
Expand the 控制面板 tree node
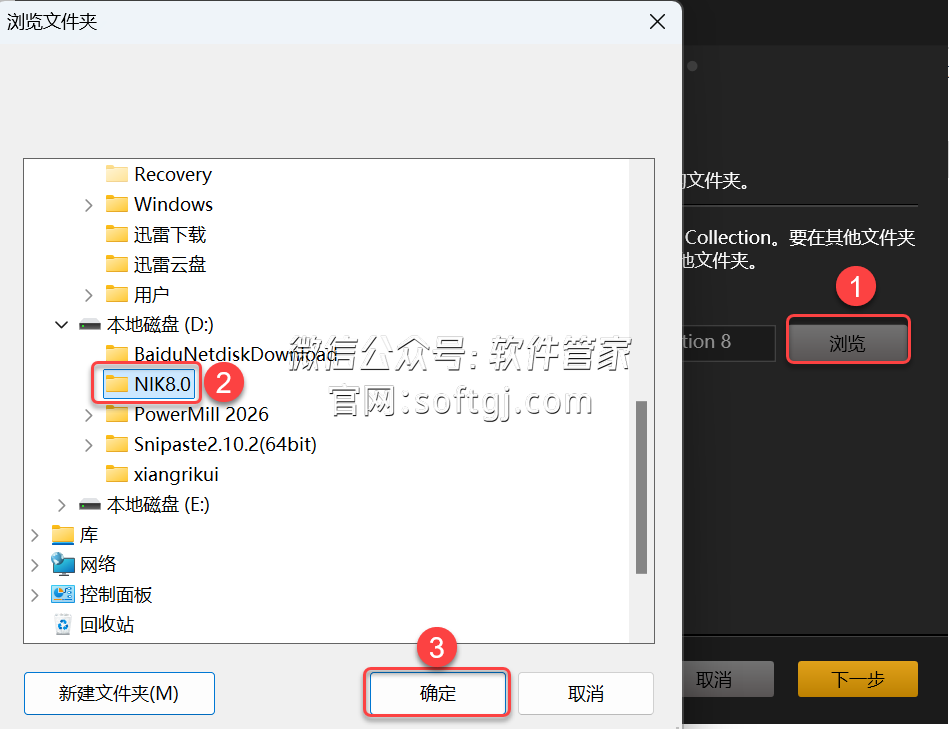(34, 595)
